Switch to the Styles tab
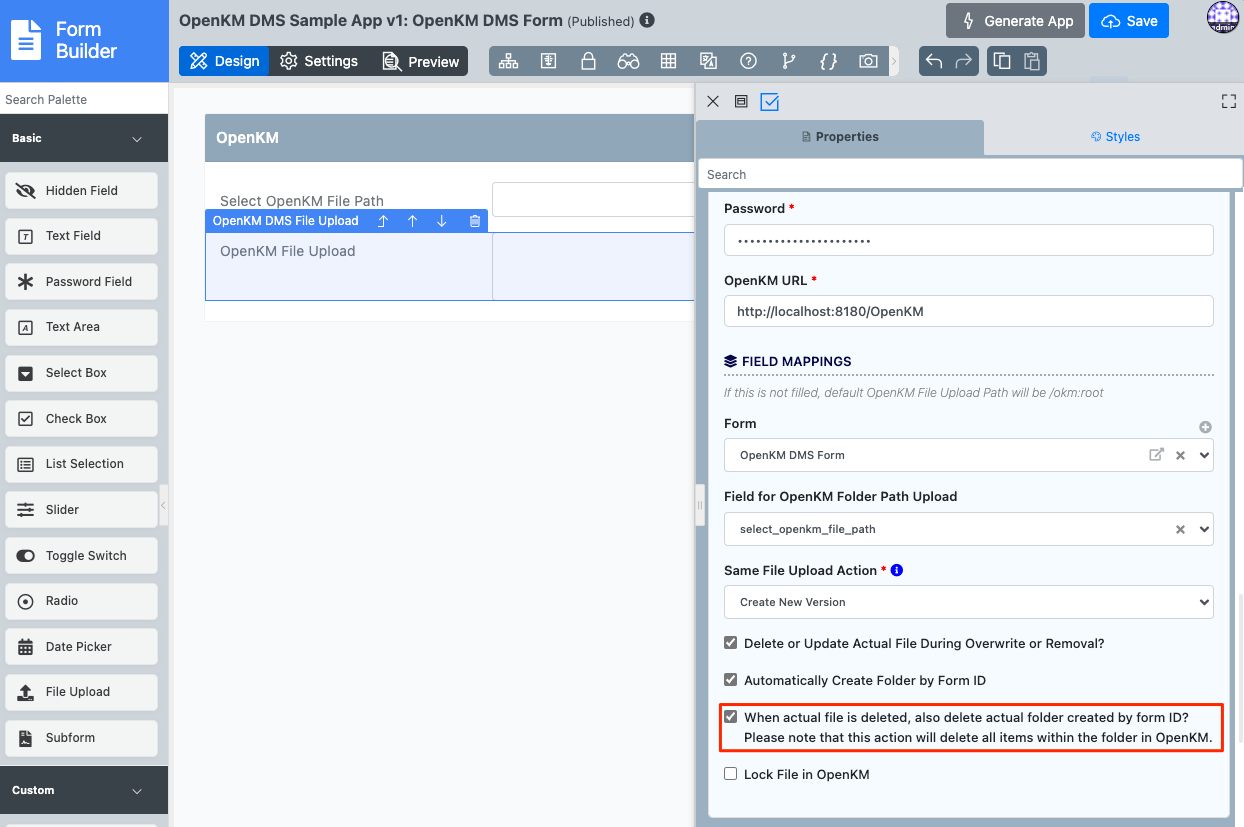Viewport: 1244px width, 827px height. [1115, 137]
